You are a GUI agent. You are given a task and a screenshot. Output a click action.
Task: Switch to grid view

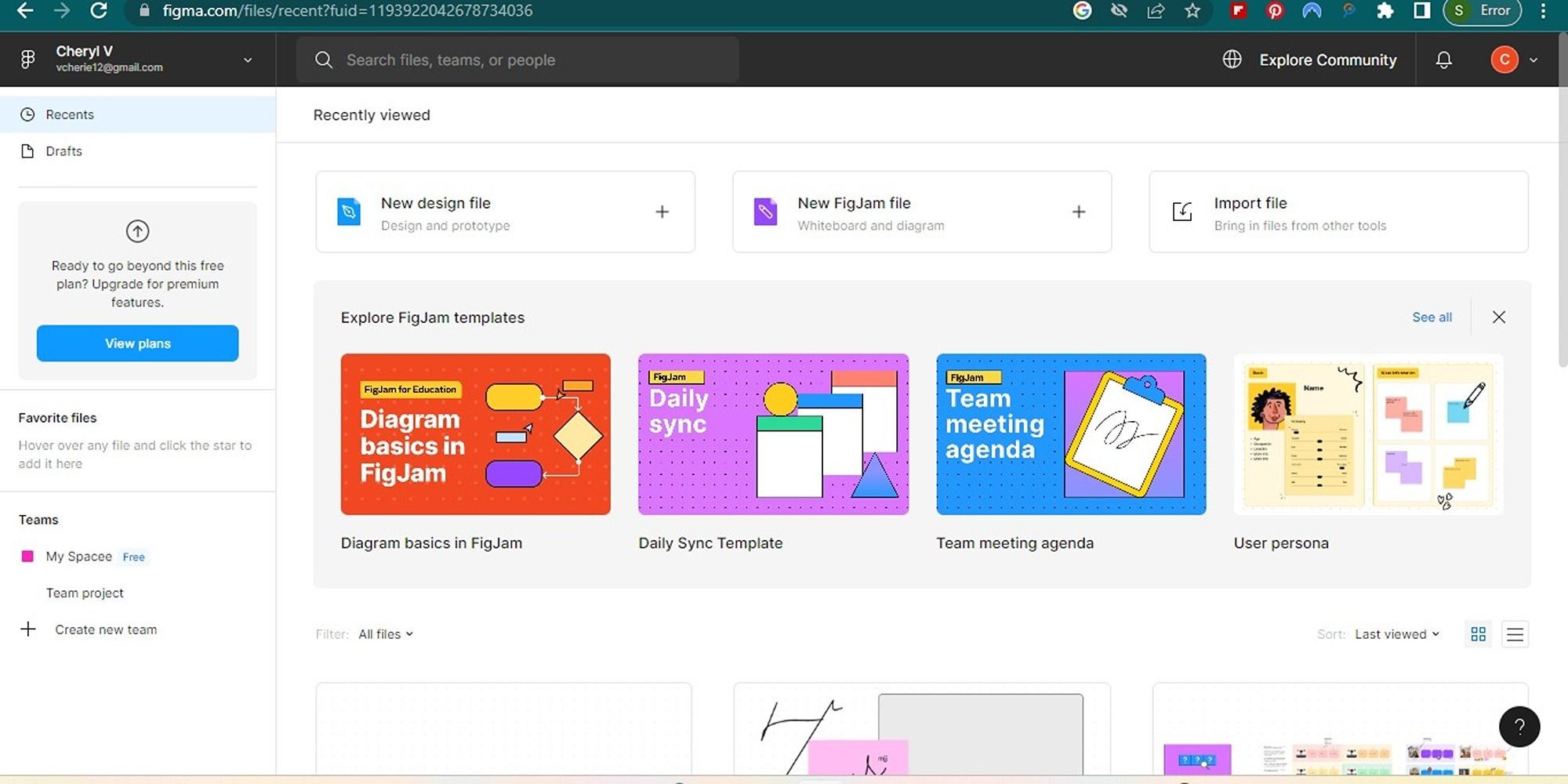click(x=1479, y=634)
